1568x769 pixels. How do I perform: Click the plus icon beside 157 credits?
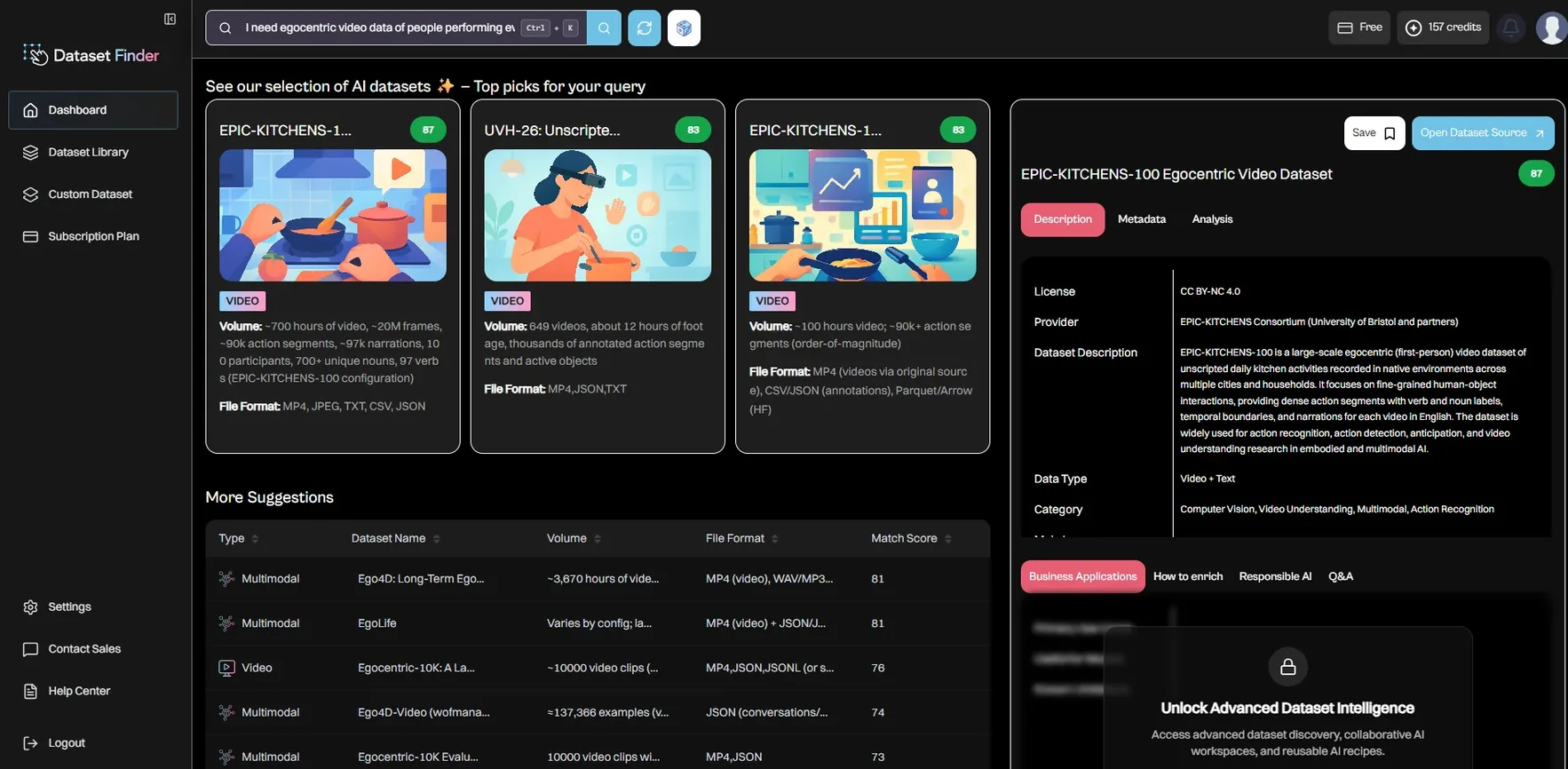pyautogui.click(x=1414, y=28)
